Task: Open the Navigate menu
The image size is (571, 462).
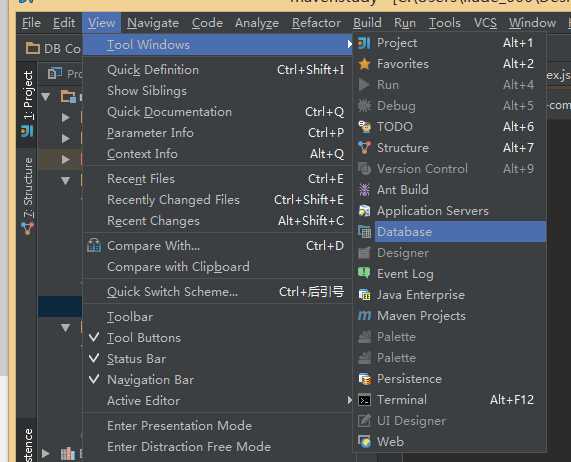Action: click(x=153, y=23)
